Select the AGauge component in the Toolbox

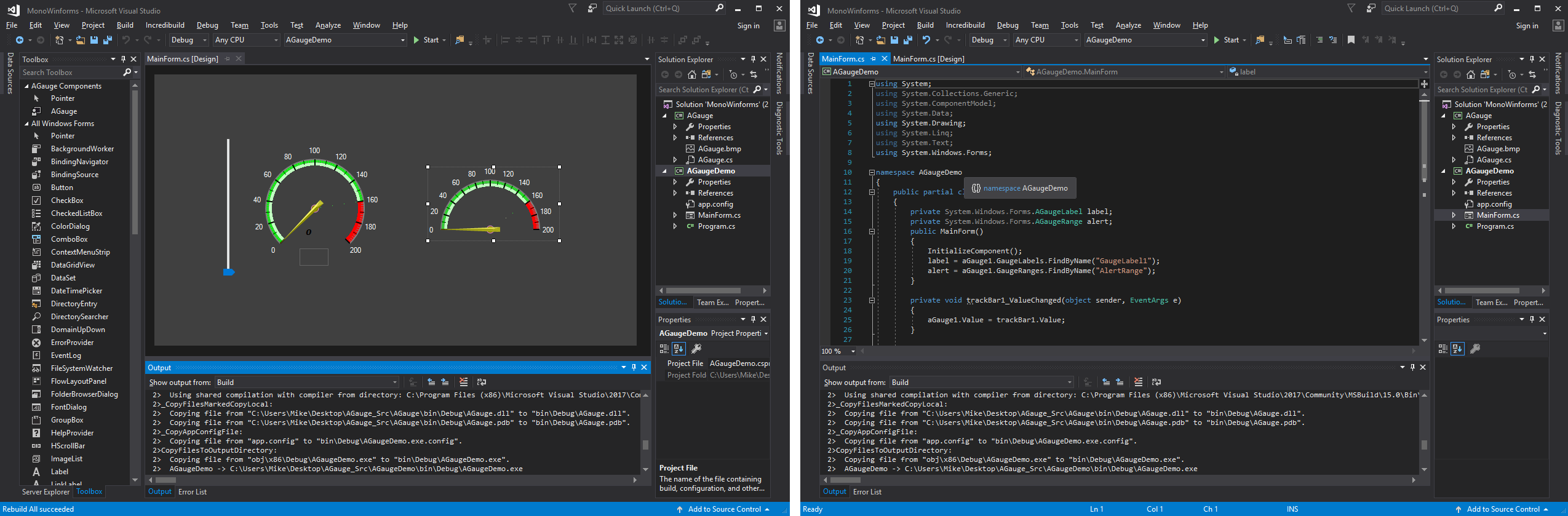64,111
